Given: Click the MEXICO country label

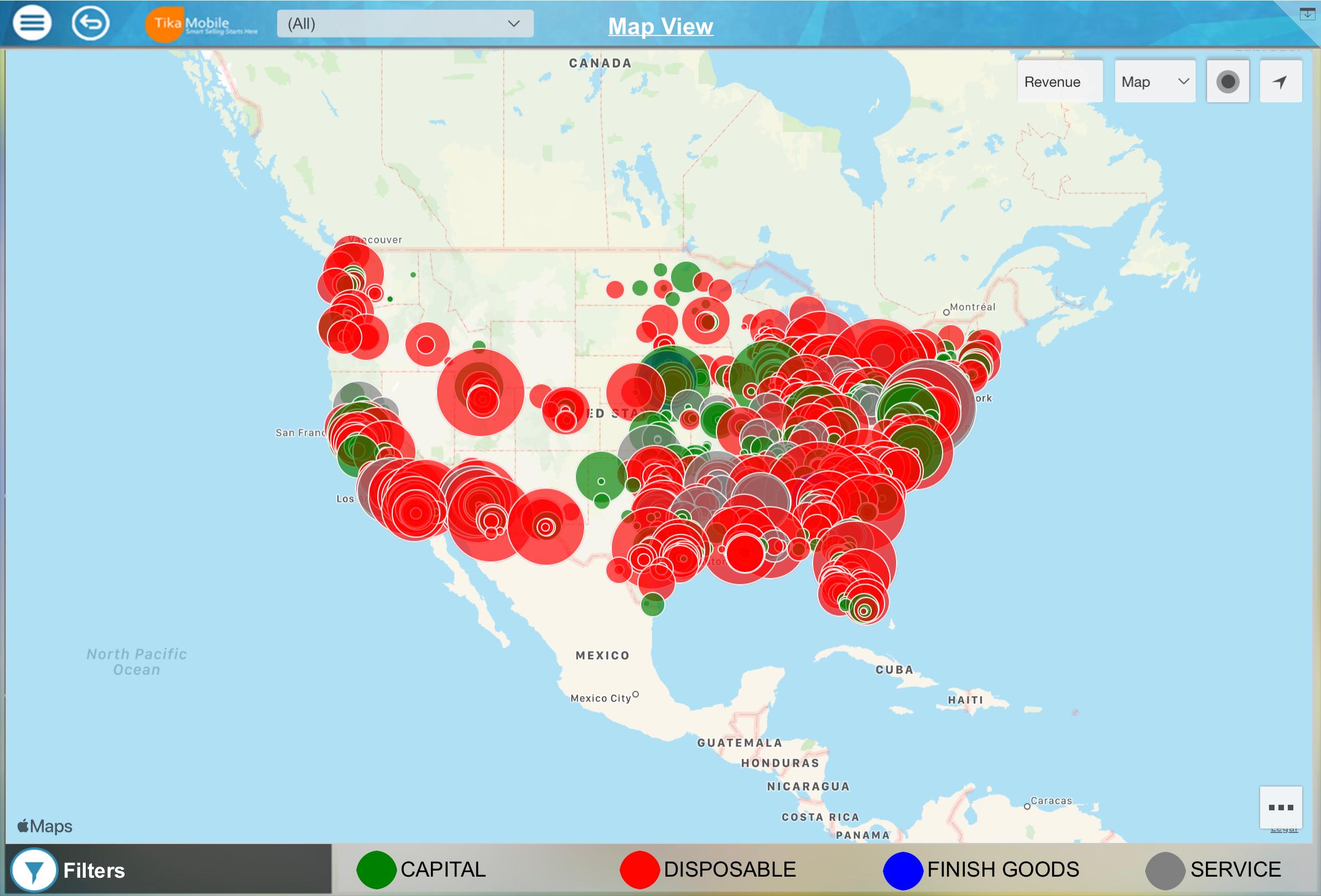Looking at the screenshot, I should tap(602, 655).
